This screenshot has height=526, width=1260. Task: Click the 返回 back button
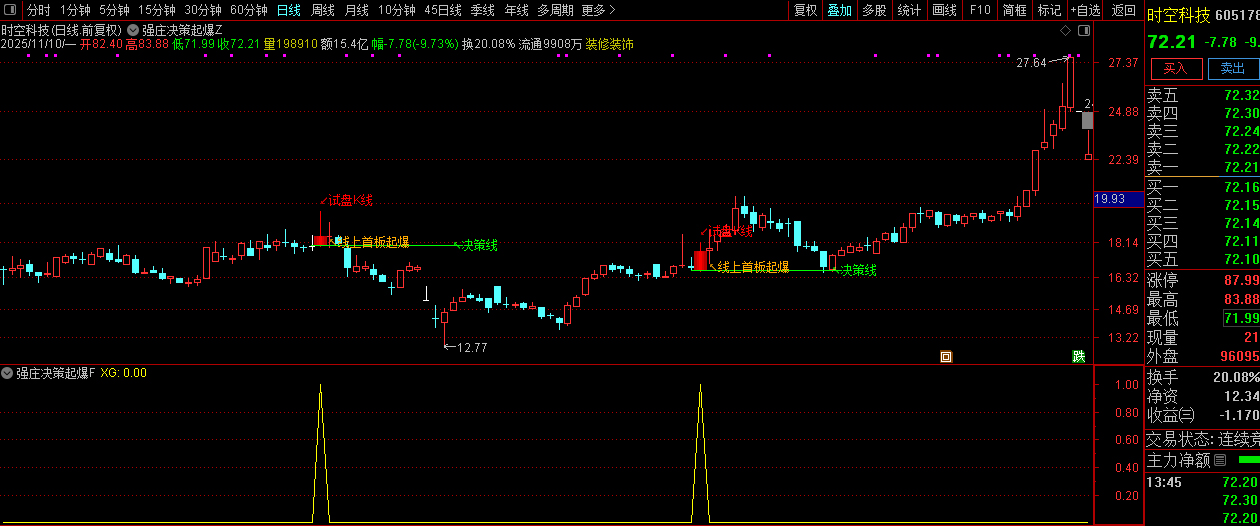click(x=1124, y=10)
